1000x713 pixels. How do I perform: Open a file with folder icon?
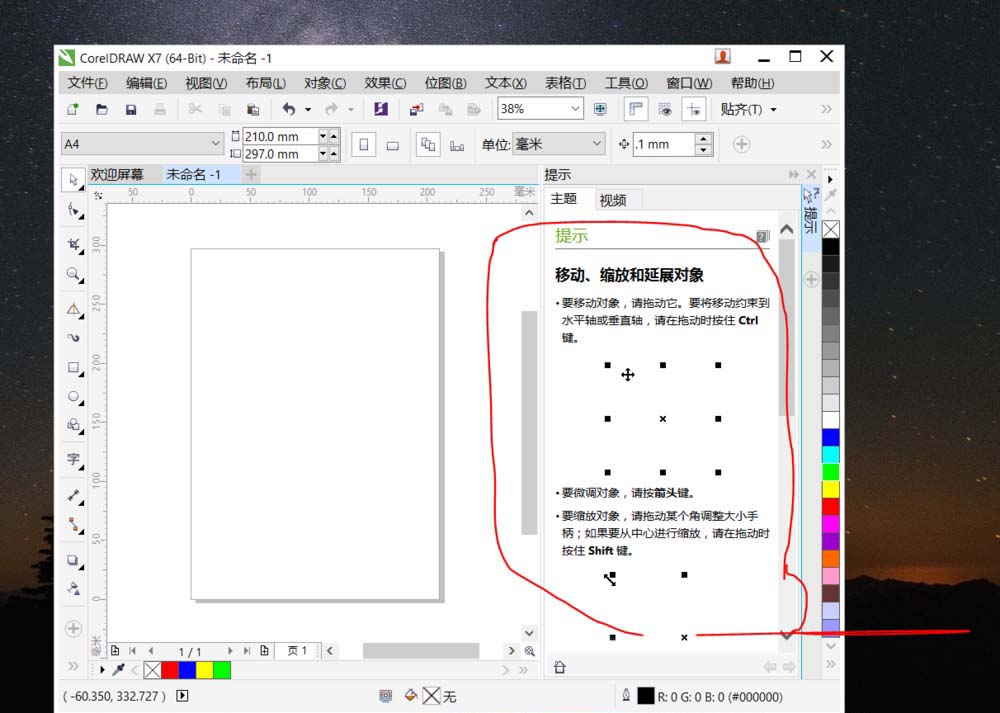click(101, 109)
